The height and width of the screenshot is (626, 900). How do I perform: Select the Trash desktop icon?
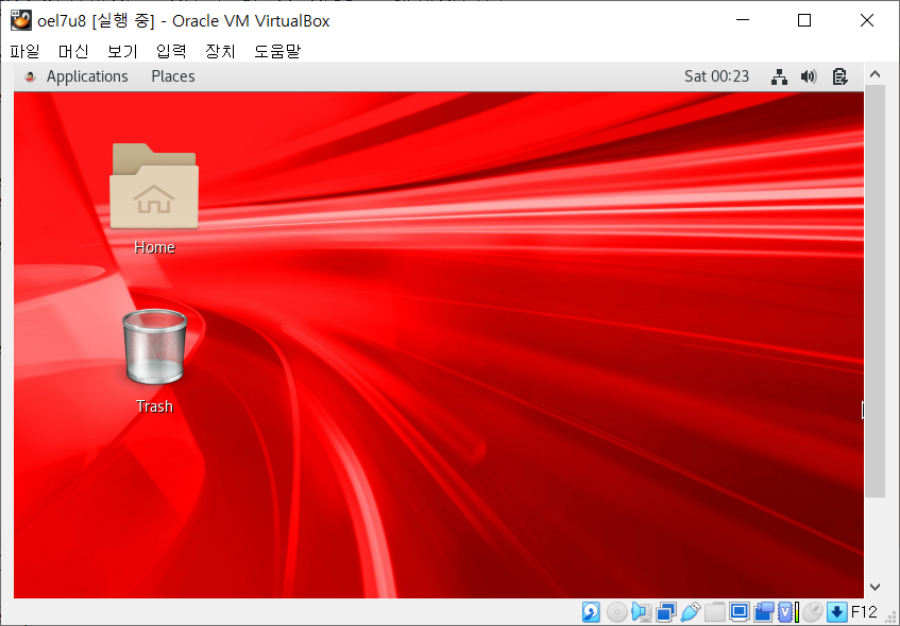154,360
